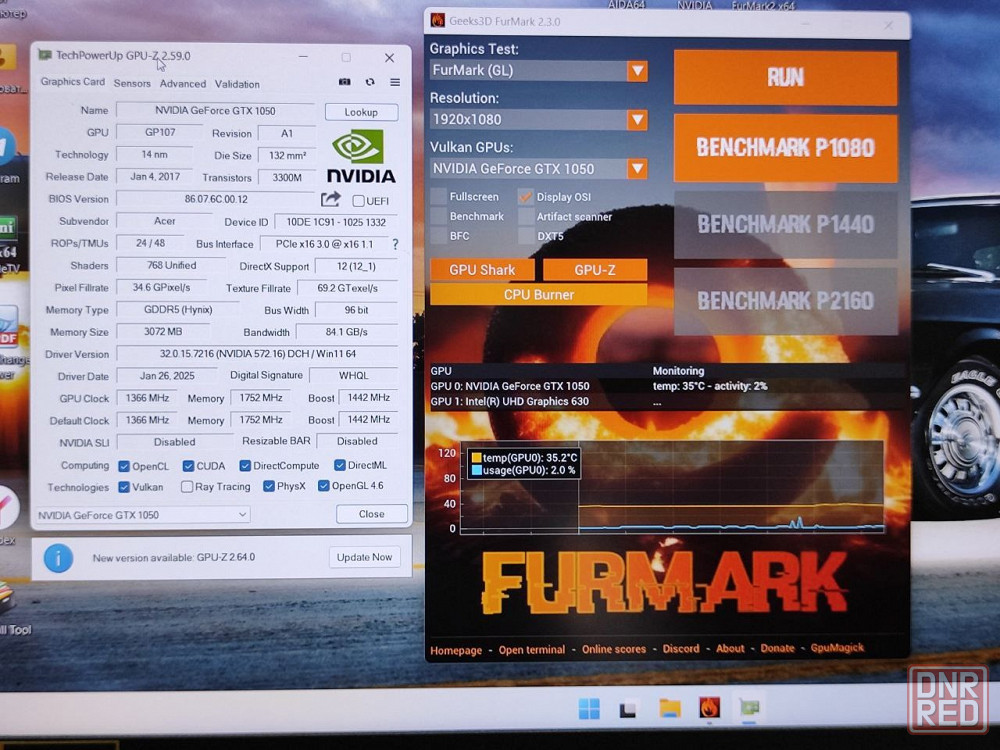Image resolution: width=1000 pixels, height=750 pixels.
Task: Toggle the OpenCL checkbox
Action: coord(124,466)
